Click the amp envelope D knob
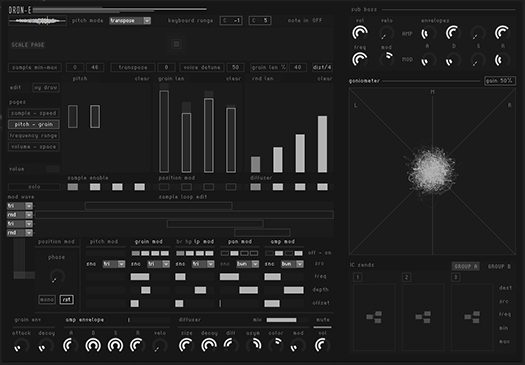The image size is (525, 365). pyautogui.click(x=93, y=345)
